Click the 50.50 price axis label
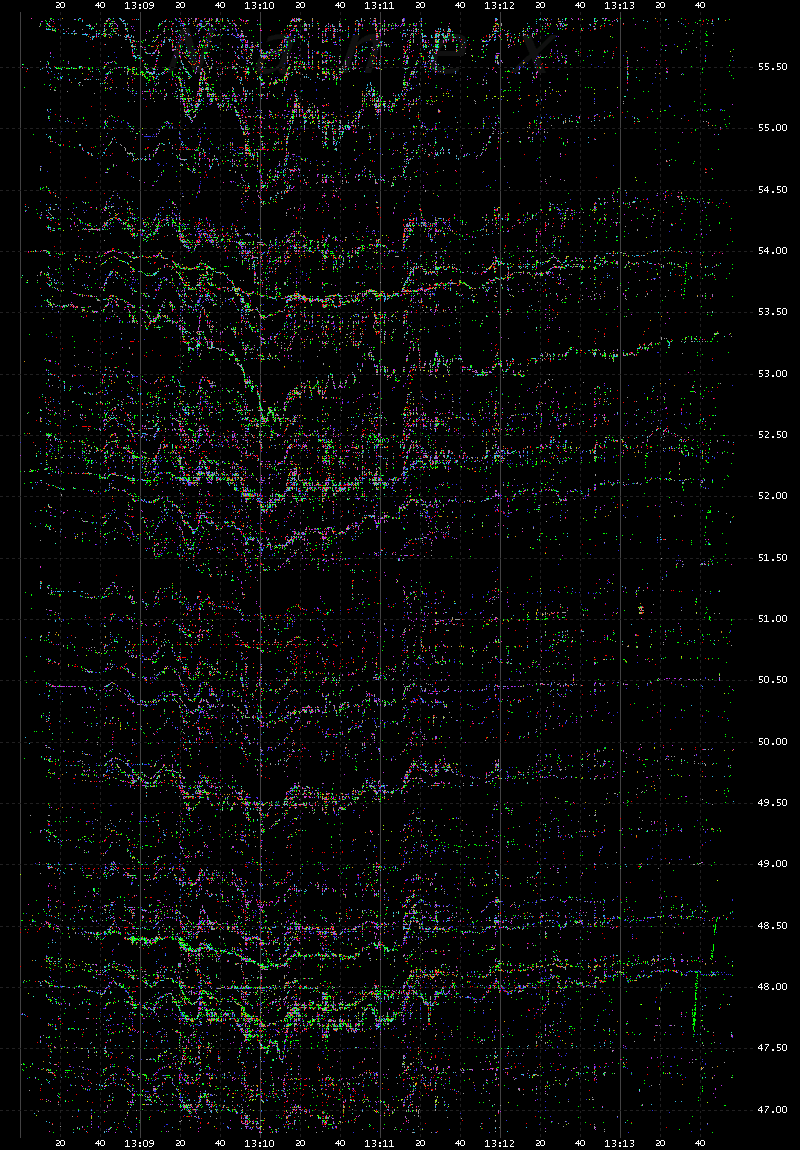 [x=773, y=681]
